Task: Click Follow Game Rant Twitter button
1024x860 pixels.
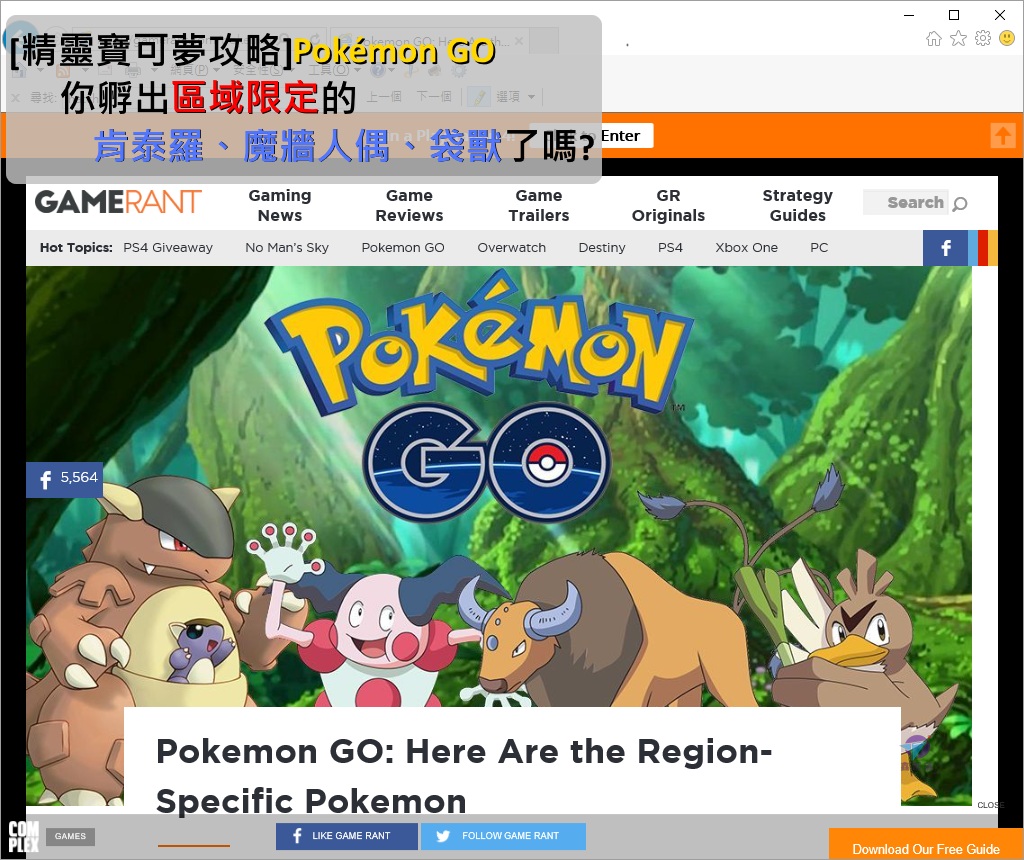Action: [504, 836]
